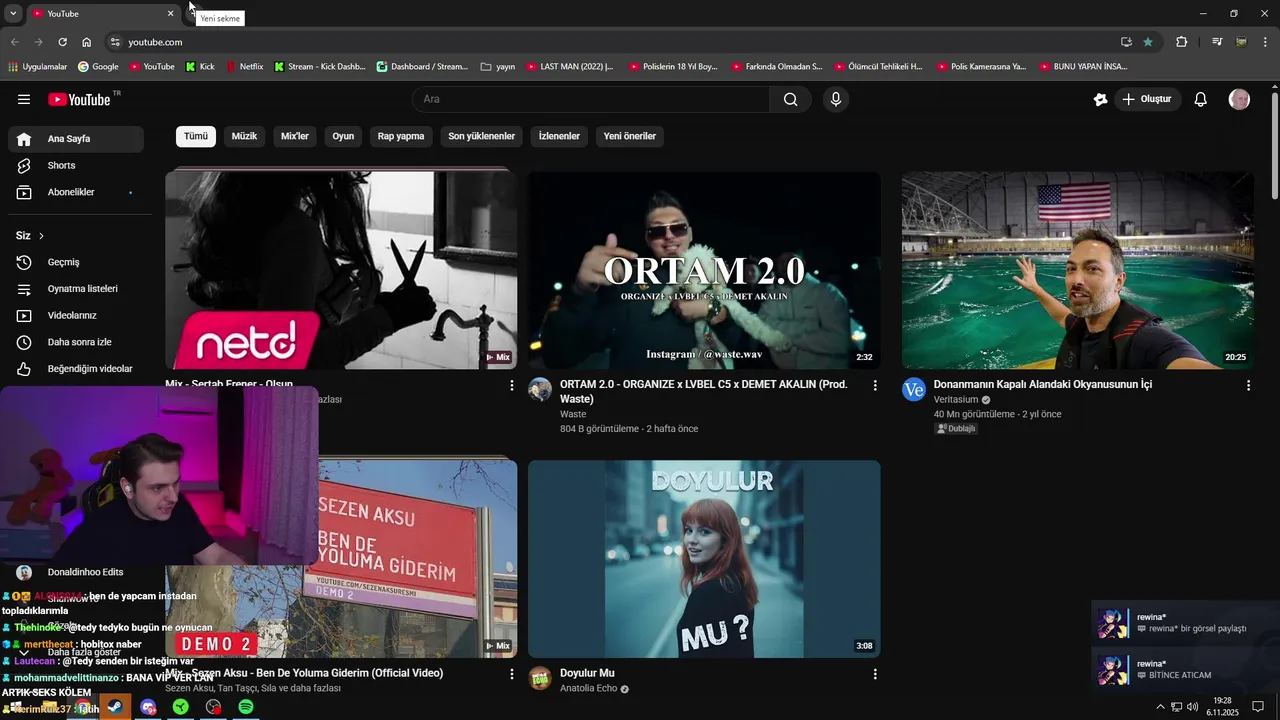The width and height of the screenshot is (1280, 720).
Task: Select the Rap yapma filter chip
Action: (x=401, y=136)
